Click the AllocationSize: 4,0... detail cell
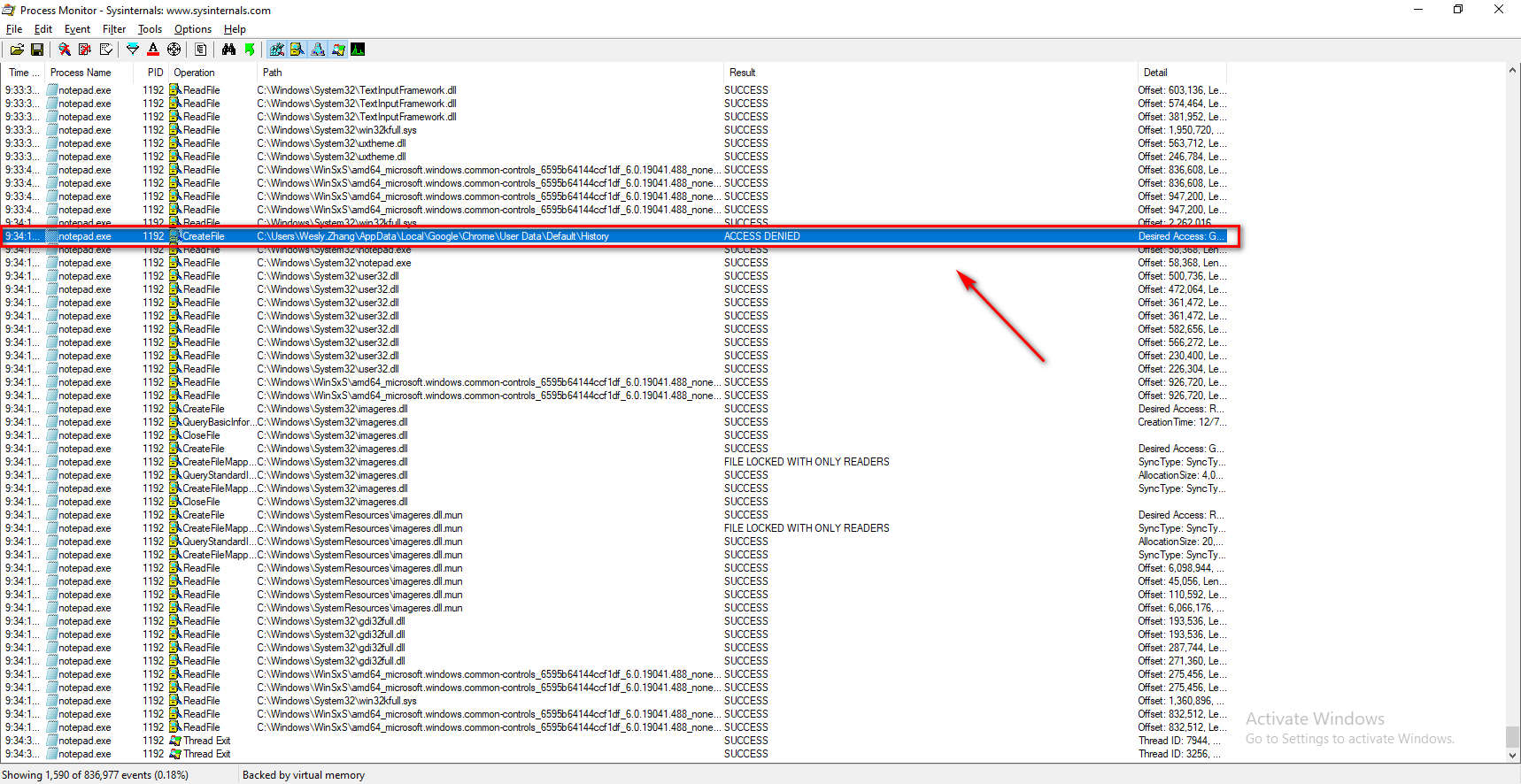Viewport: 1521px width, 784px height. (1182, 475)
